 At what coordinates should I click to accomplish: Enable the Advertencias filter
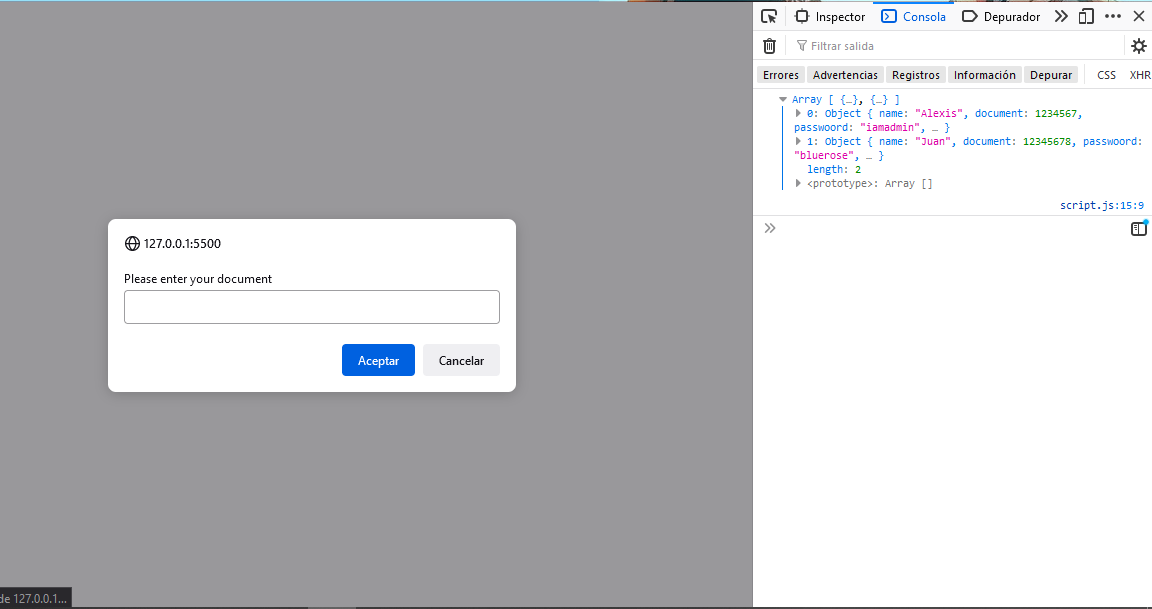click(845, 74)
